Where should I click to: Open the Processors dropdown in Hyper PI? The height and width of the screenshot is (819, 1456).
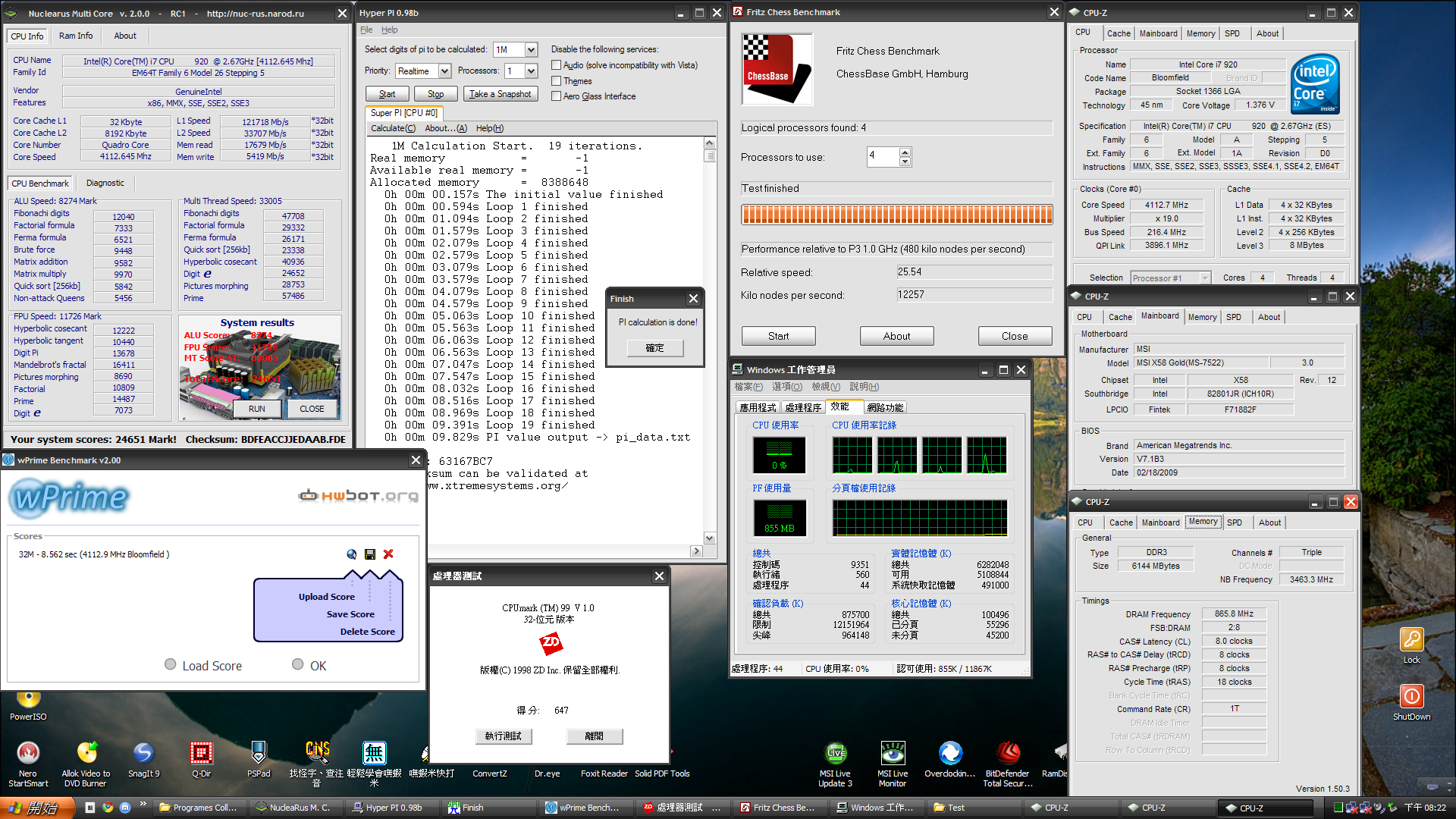point(531,71)
